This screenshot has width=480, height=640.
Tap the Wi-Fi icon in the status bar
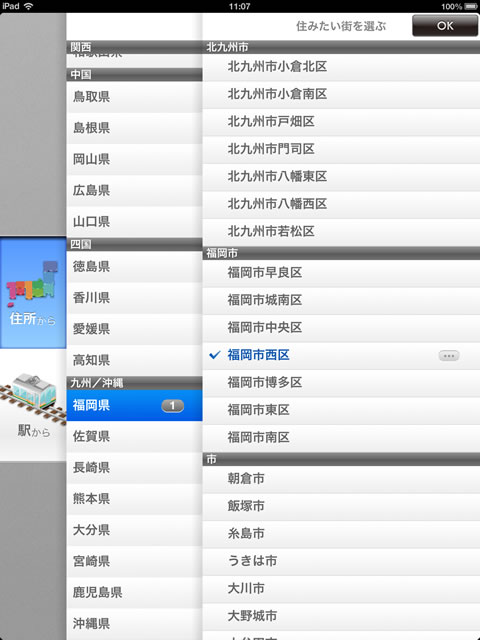coord(29,6)
